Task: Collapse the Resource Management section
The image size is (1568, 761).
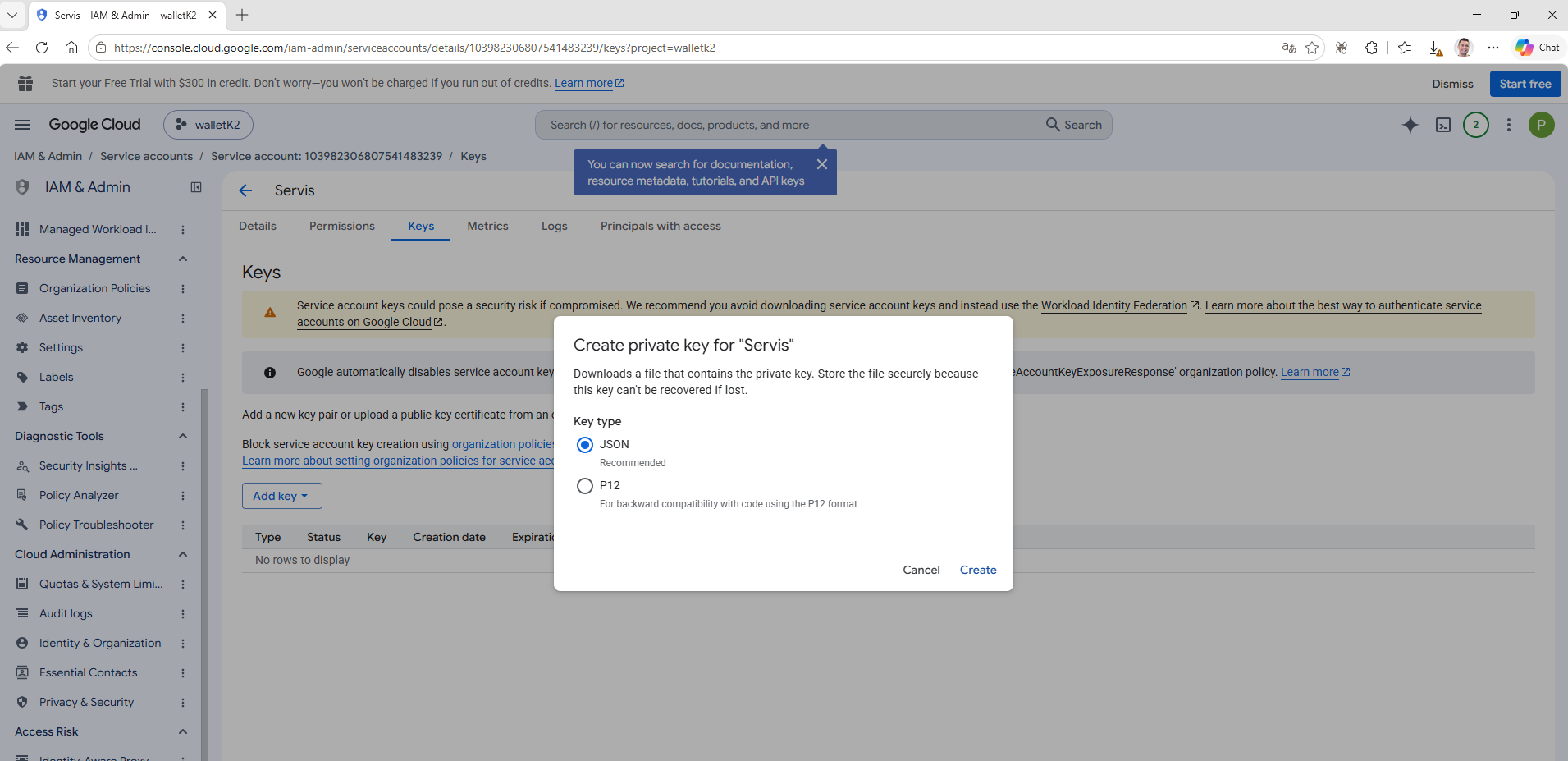Action: pos(183,259)
